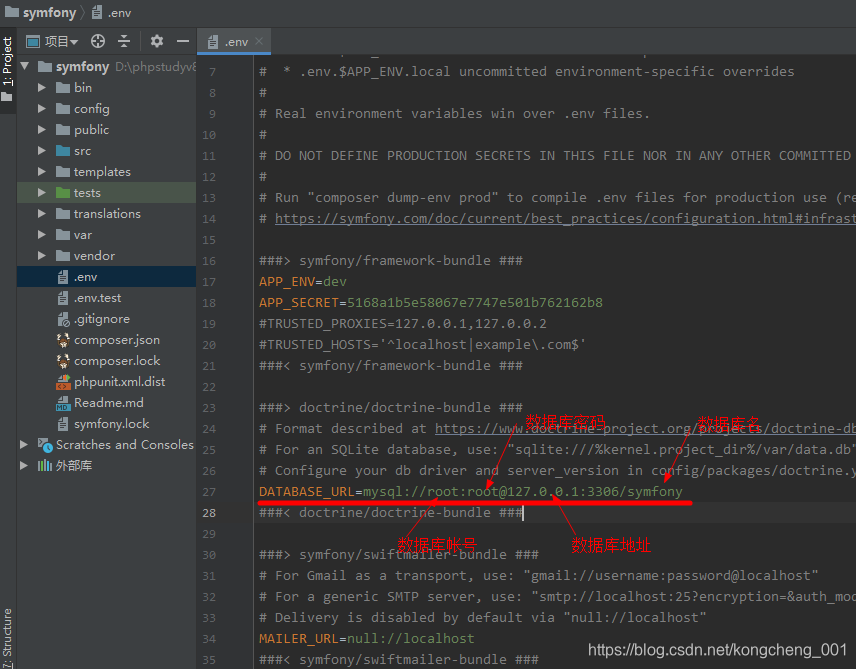The height and width of the screenshot is (669, 856).
Task: Click the locate/scroll-from-source crosshair icon
Action: [x=98, y=41]
